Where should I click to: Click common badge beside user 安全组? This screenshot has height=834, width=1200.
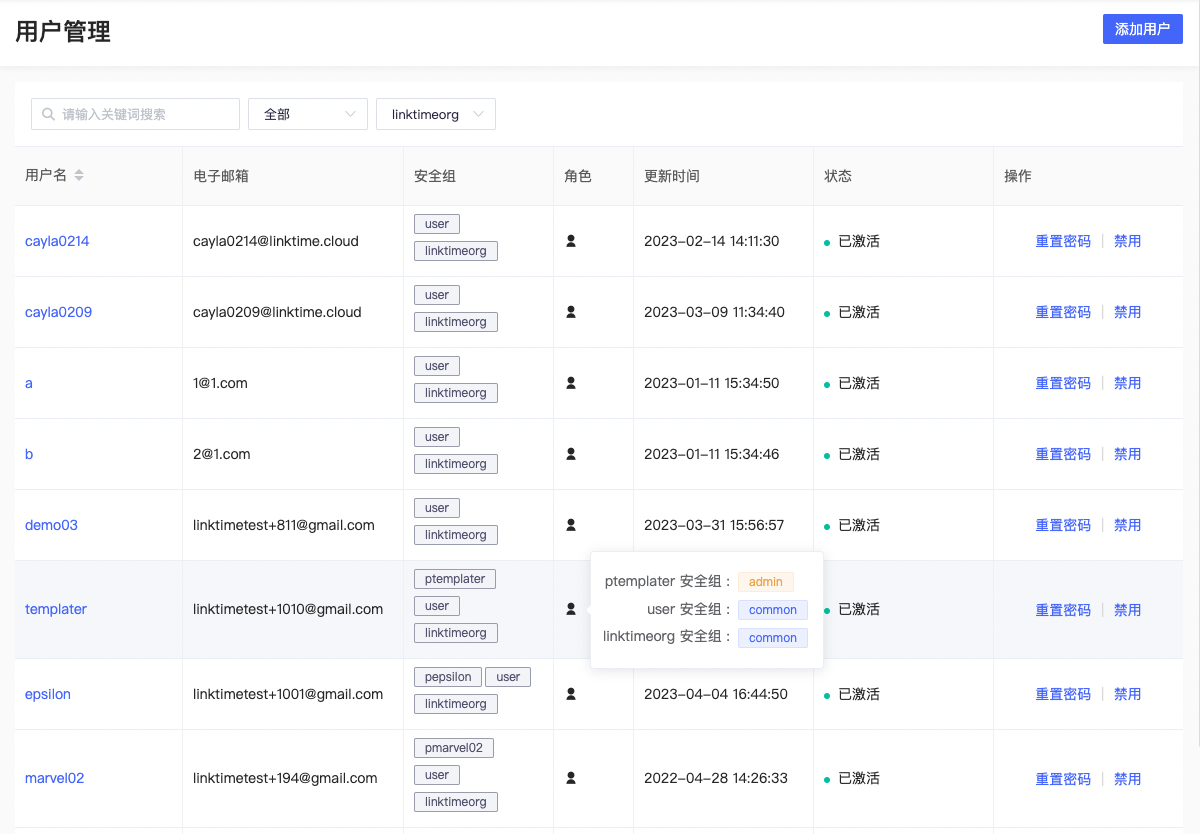click(773, 610)
